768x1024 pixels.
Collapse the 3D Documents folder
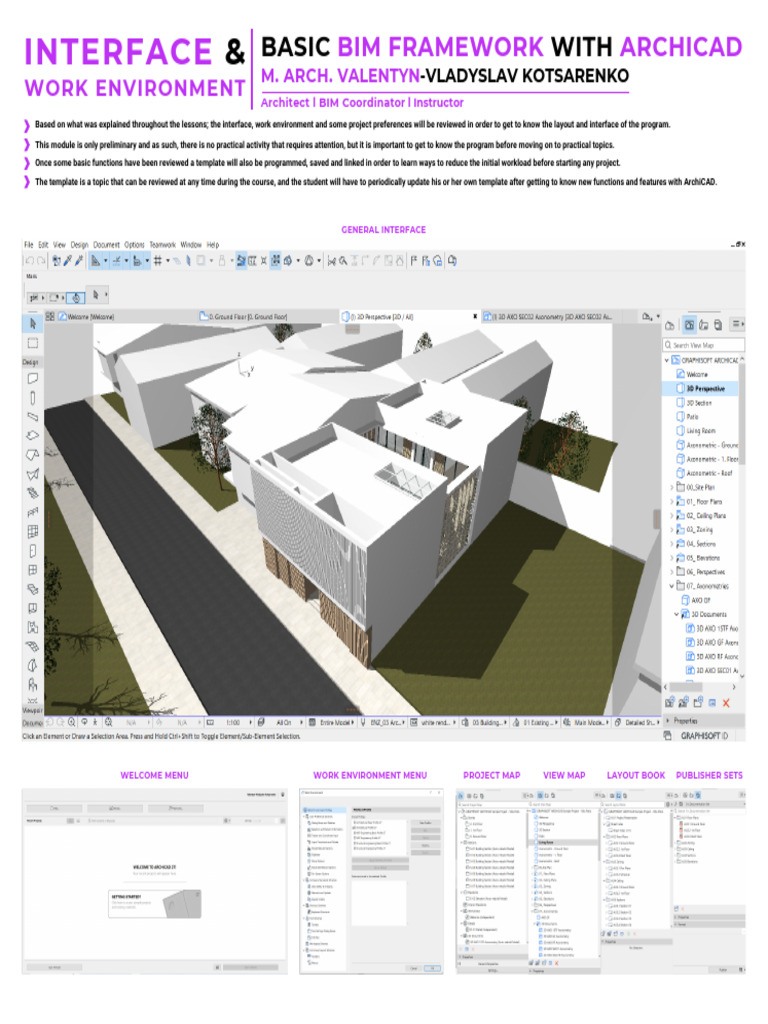click(677, 614)
